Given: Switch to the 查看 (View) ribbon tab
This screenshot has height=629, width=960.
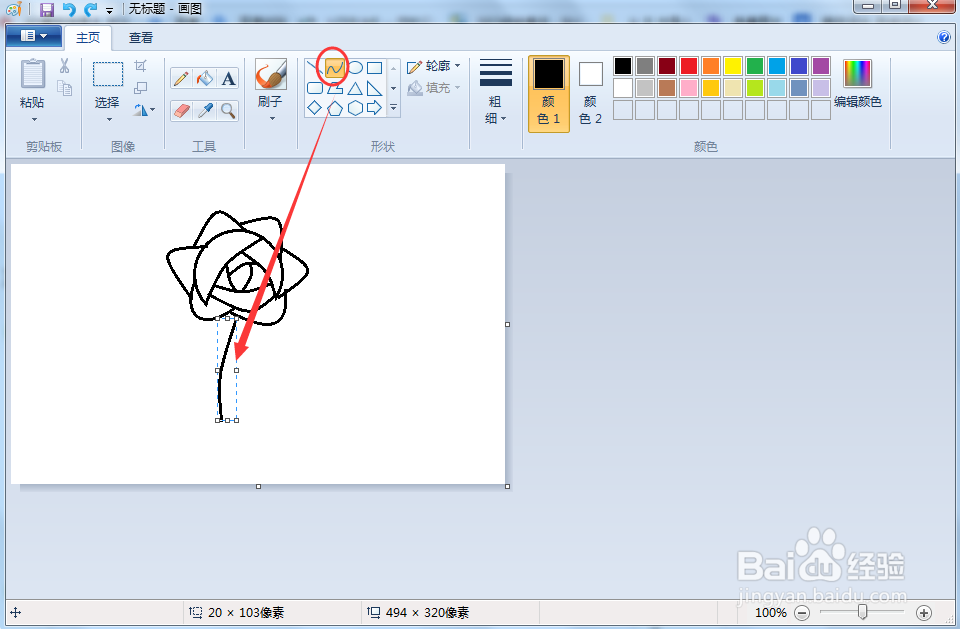Looking at the screenshot, I should coord(140,37).
